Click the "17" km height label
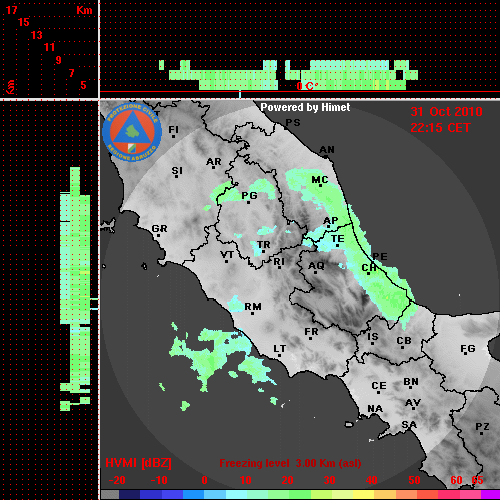 click(11, 10)
